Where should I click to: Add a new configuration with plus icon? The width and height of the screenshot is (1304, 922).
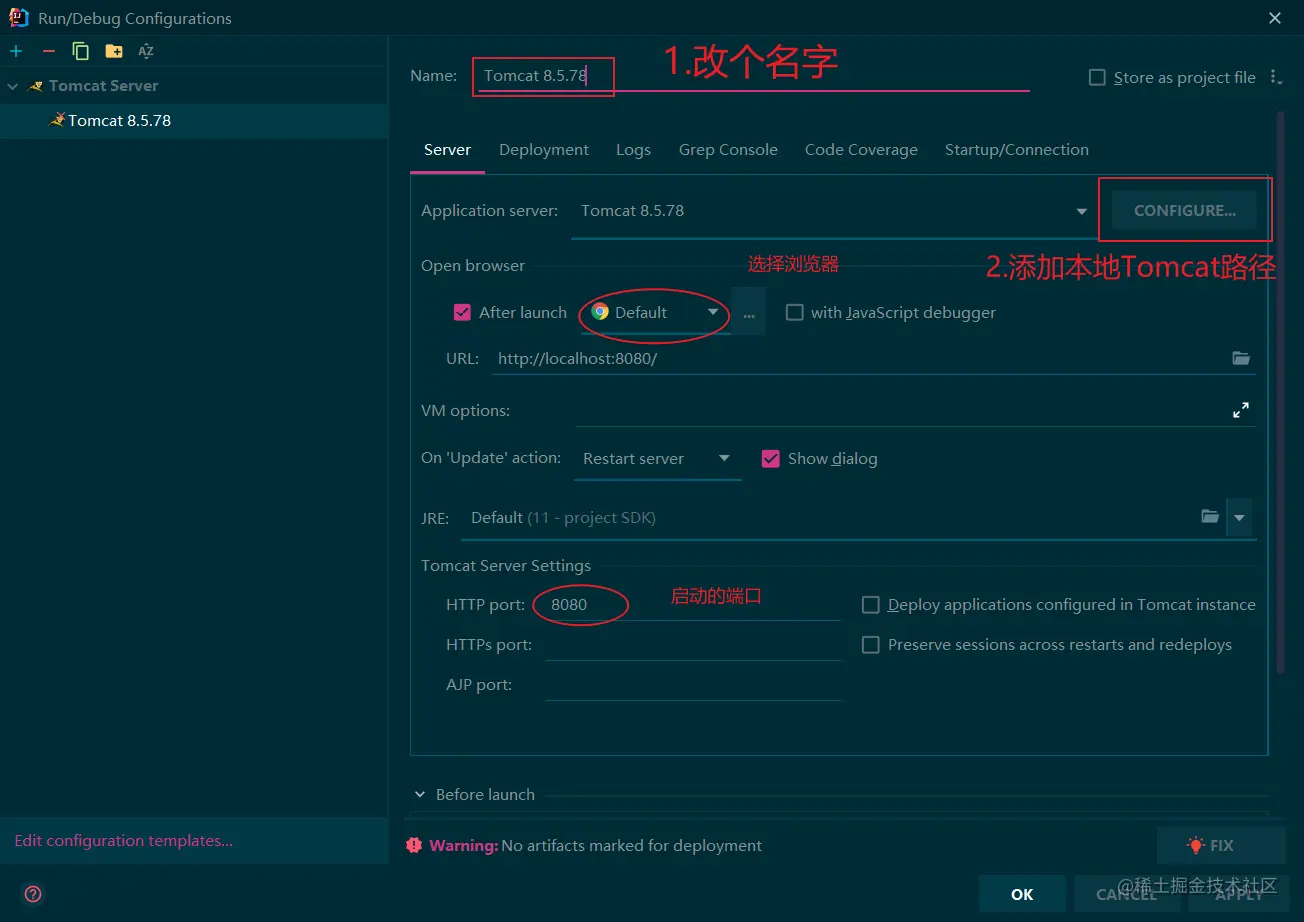click(16, 51)
